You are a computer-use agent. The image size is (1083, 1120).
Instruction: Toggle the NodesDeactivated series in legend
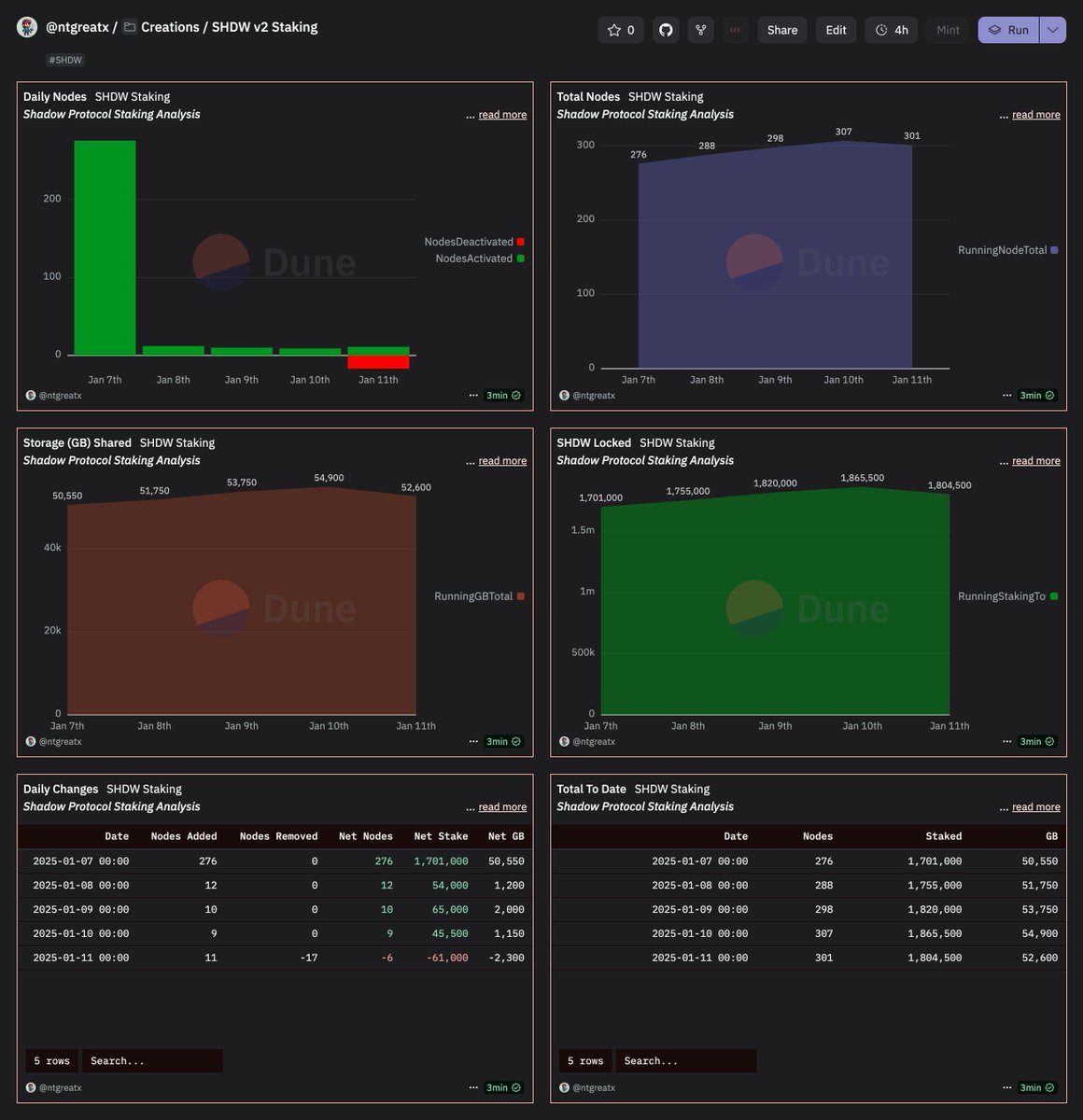point(474,242)
